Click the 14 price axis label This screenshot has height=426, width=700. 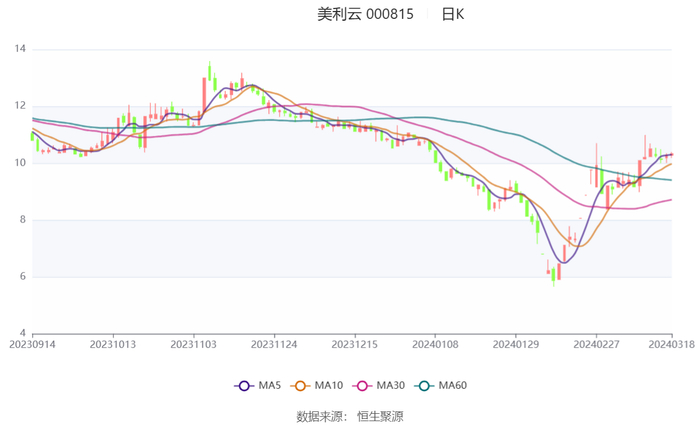click(x=20, y=49)
